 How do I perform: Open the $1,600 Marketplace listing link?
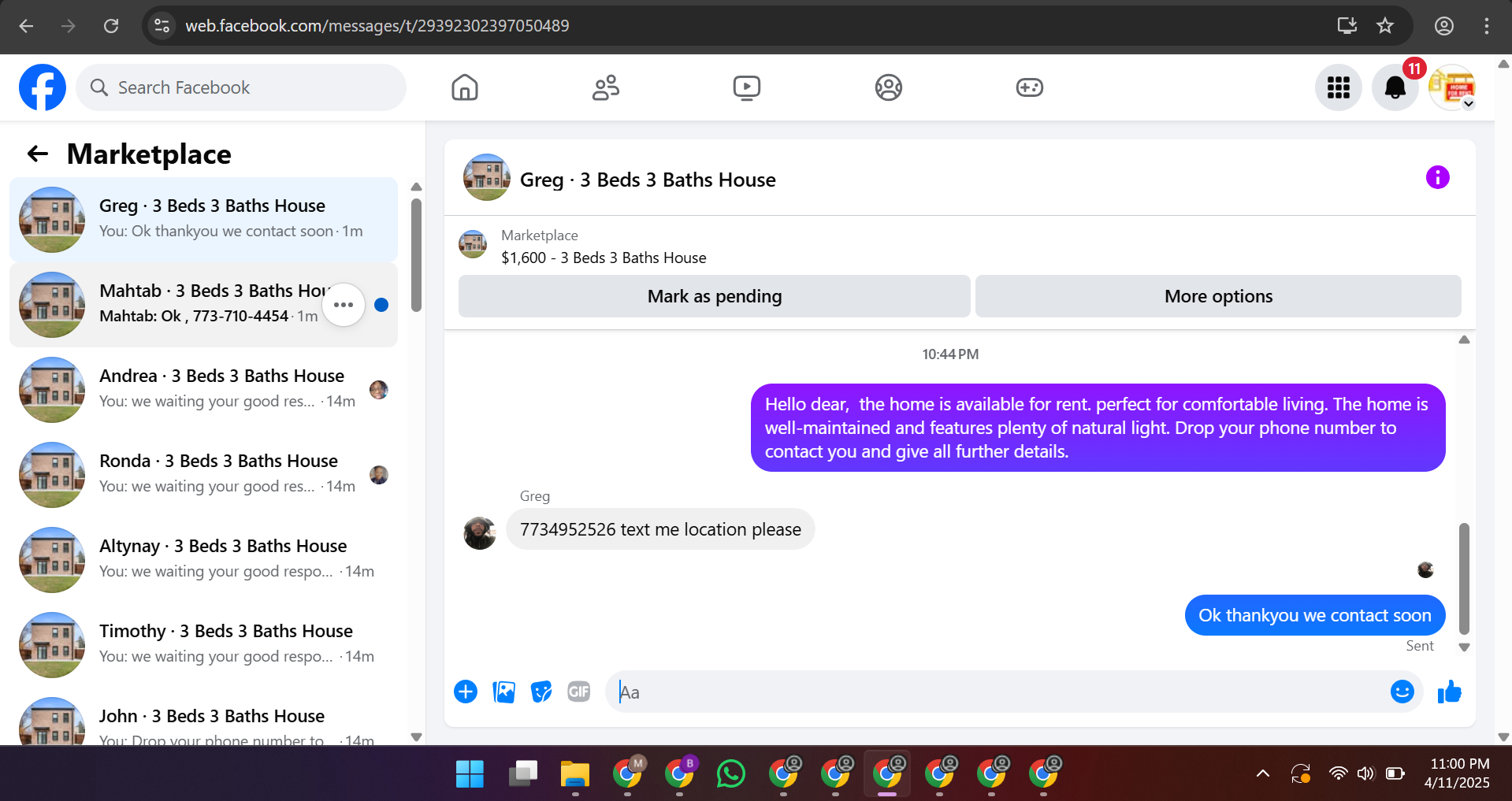point(604,258)
